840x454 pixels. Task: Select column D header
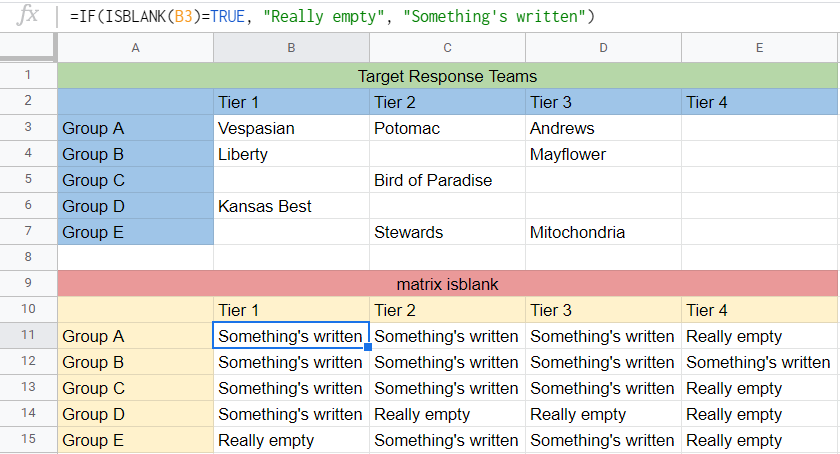[603, 48]
